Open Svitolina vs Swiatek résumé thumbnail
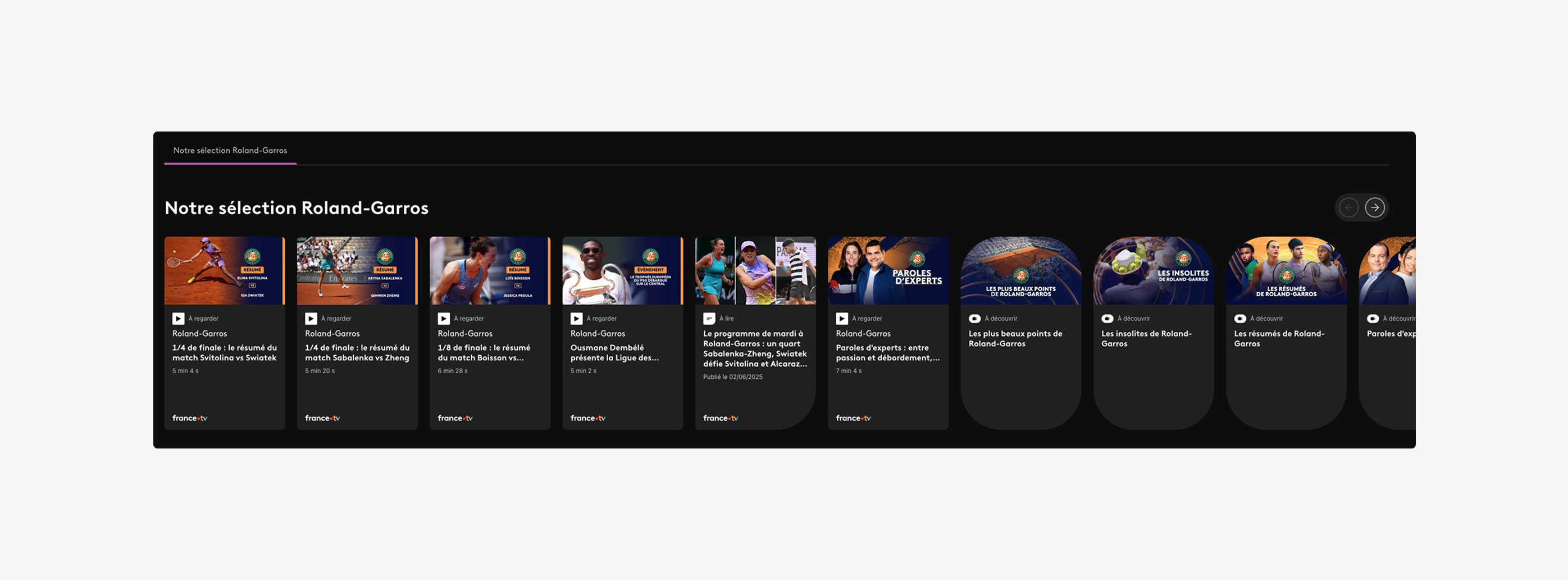1568x580 pixels. click(225, 270)
